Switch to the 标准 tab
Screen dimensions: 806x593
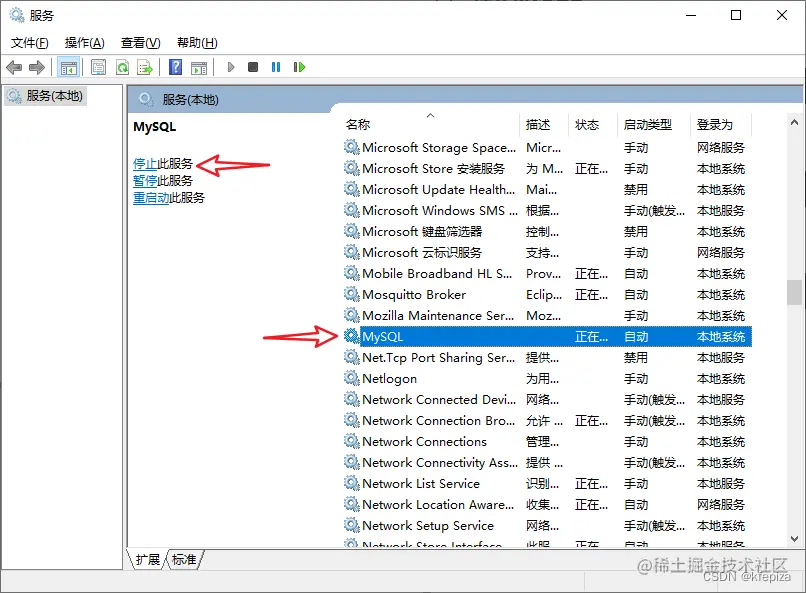(184, 559)
